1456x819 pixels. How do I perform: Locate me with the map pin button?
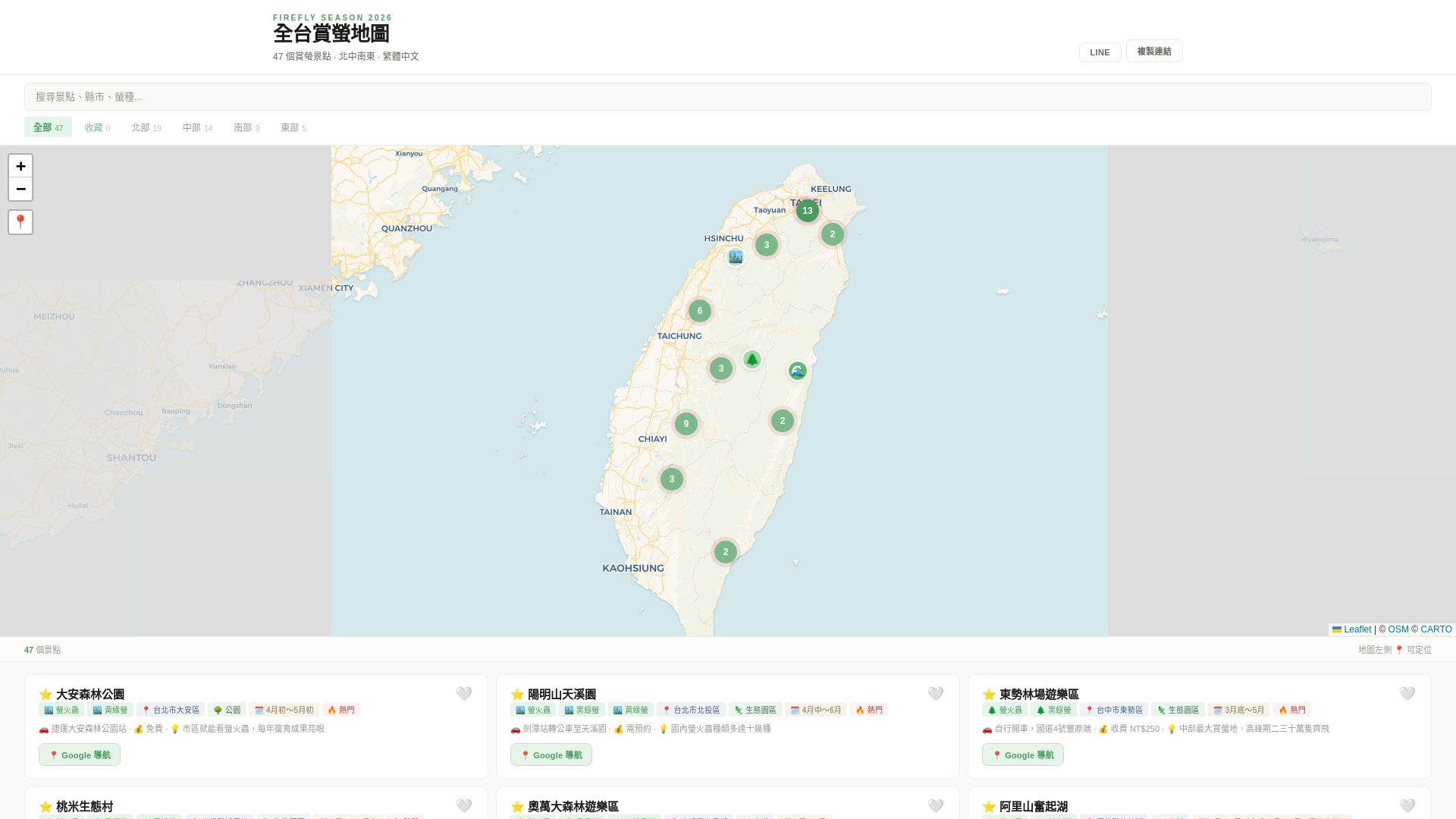pyautogui.click(x=20, y=222)
